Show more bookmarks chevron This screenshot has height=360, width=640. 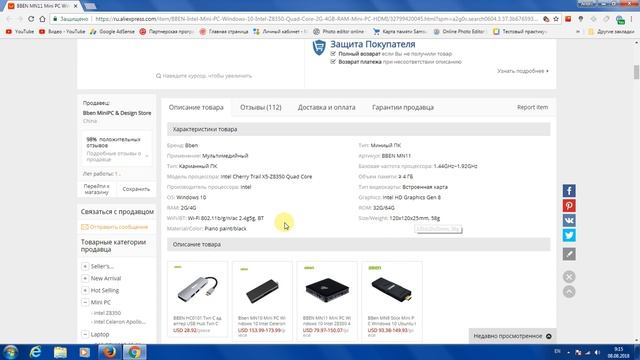(578, 31)
